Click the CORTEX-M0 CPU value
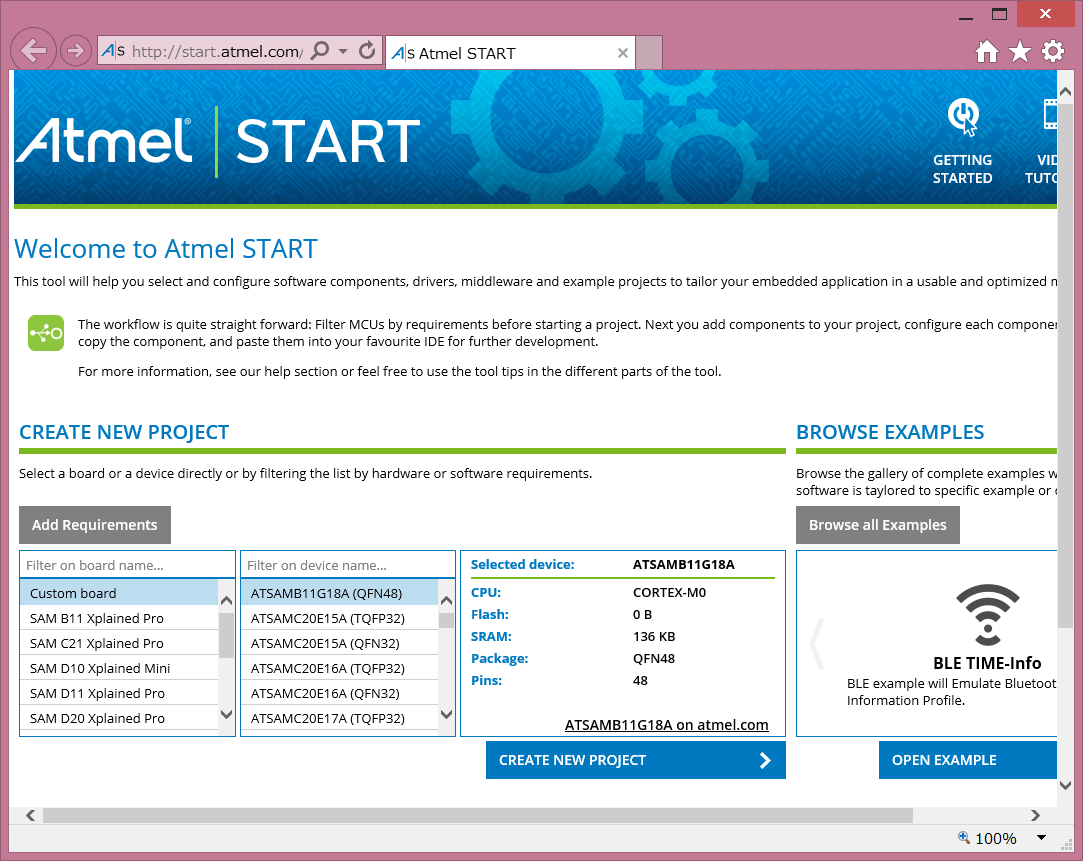 (669, 592)
